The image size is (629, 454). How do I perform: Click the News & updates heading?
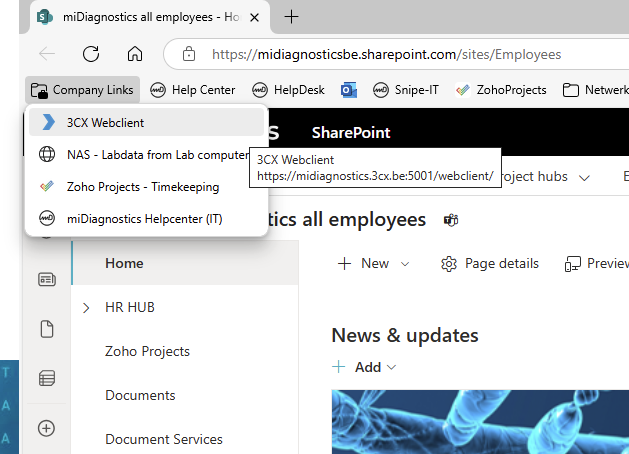click(x=405, y=335)
